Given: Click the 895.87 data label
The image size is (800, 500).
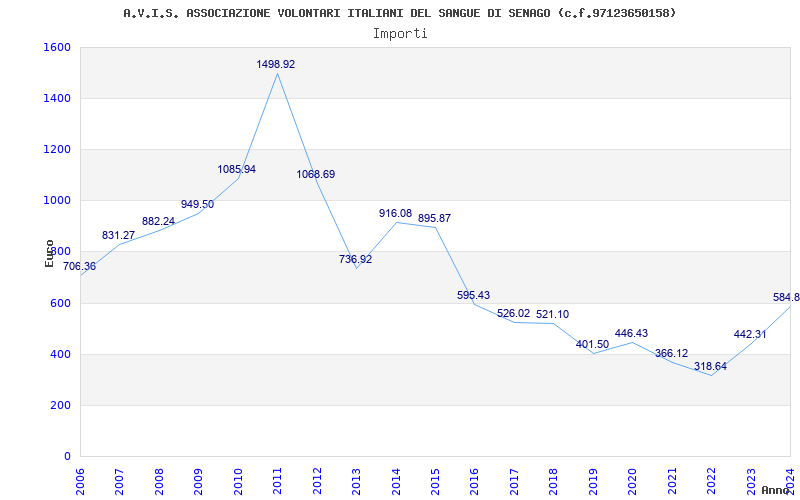Looking at the screenshot, I should coord(435,218).
